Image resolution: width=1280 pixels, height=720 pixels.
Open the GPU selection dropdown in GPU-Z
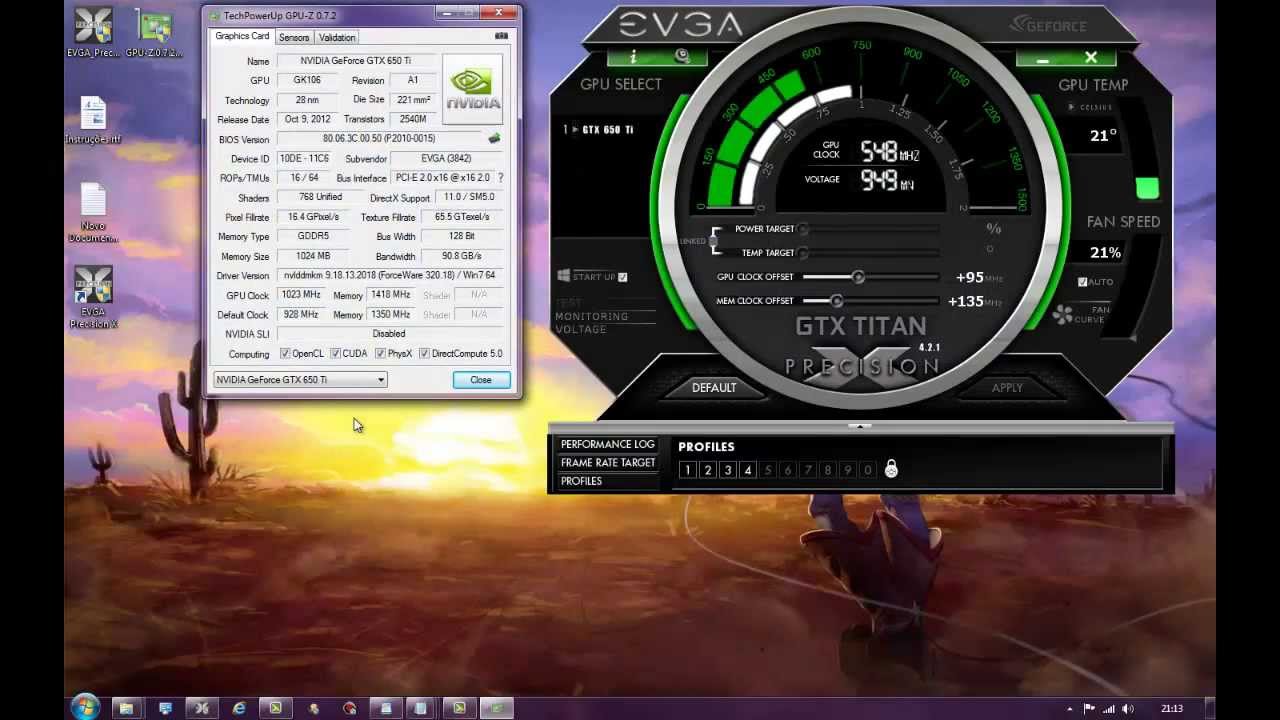click(x=300, y=379)
